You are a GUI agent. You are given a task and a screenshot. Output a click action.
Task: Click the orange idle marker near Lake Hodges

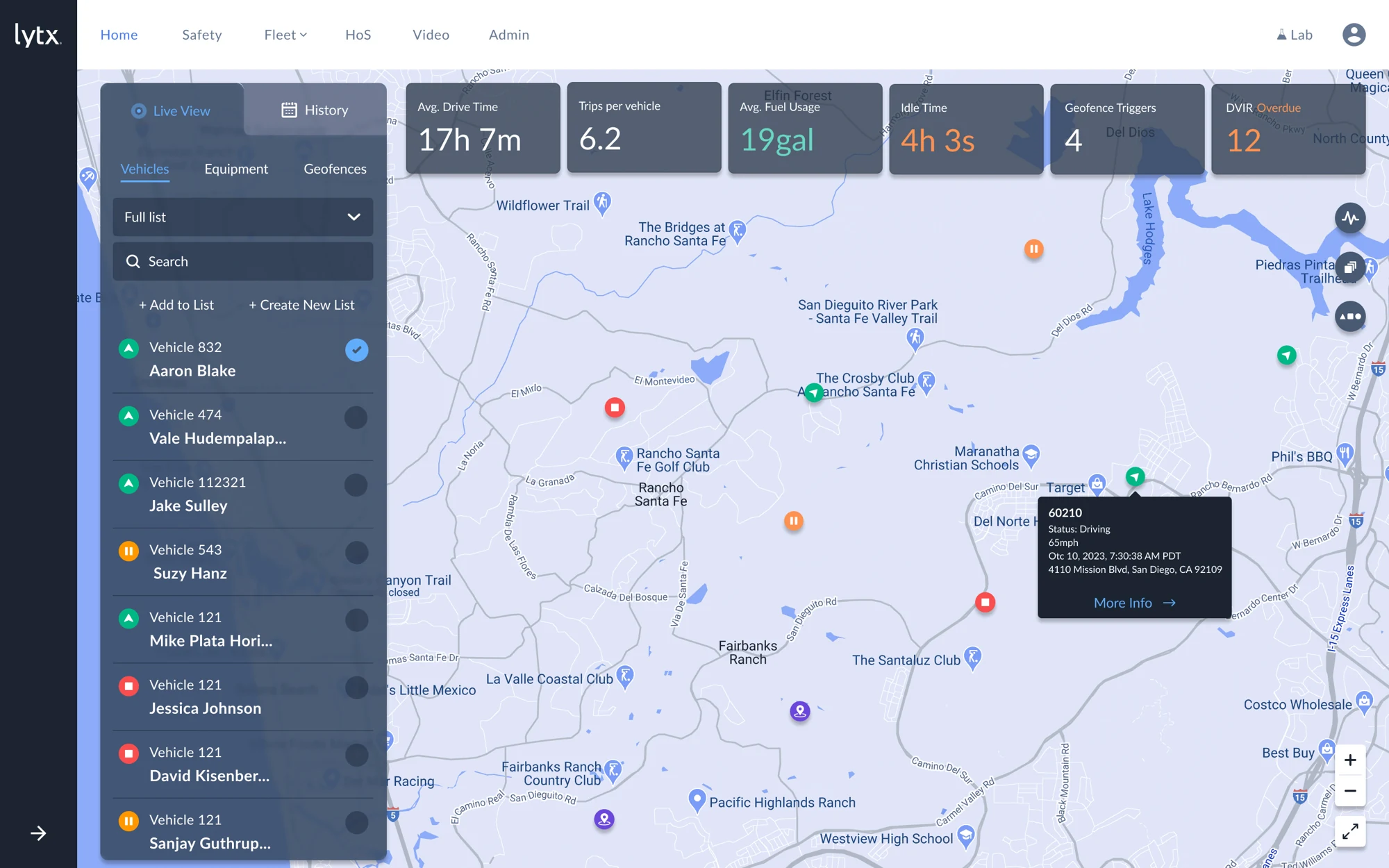tap(1033, 249)
